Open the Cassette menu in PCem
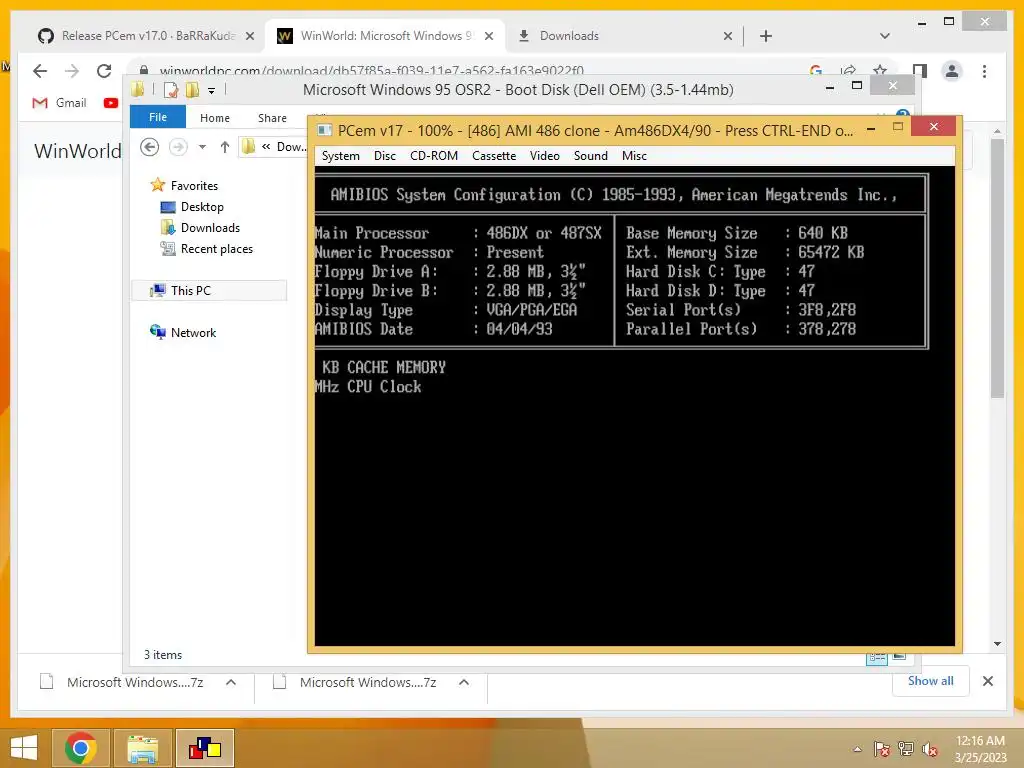Screen dimensions: 1024x768 494,155
